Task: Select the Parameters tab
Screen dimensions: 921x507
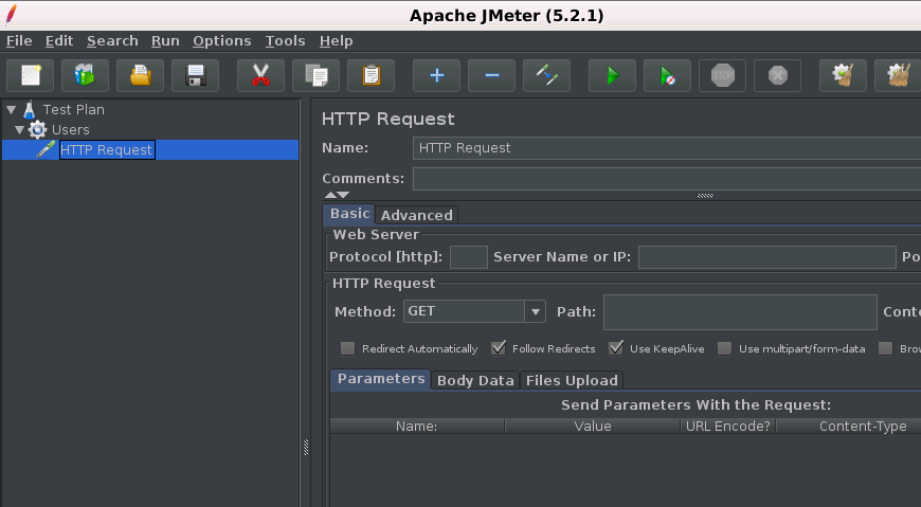Action: pyautogui.click(x=381, y=379)
